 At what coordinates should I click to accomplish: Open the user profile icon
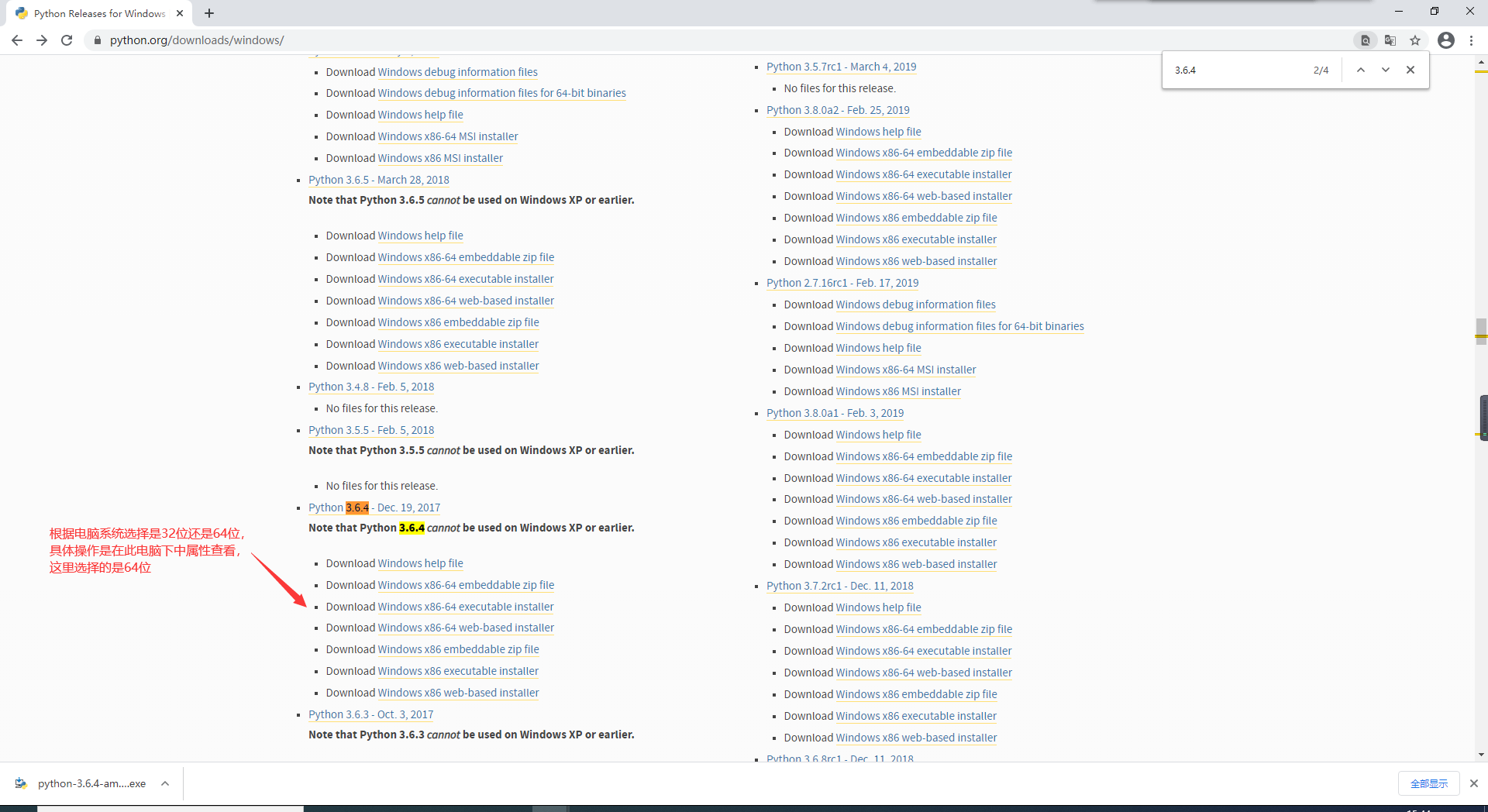click(1446, 40)
